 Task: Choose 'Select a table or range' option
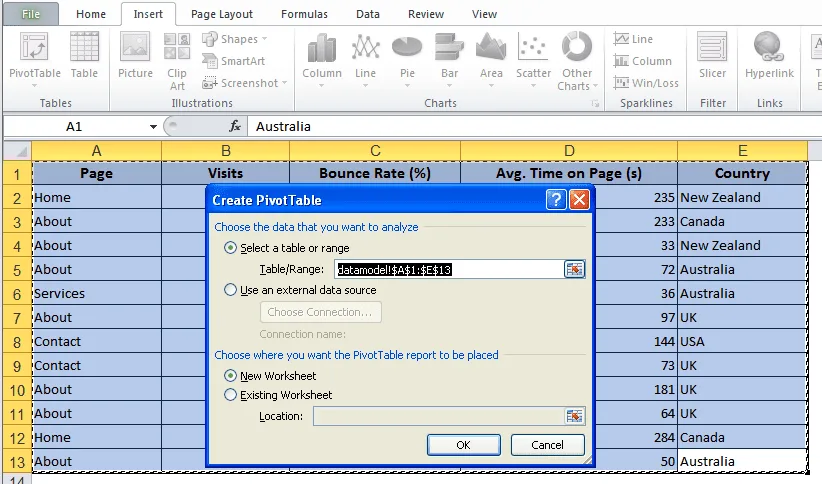click(x=230, y=248)
